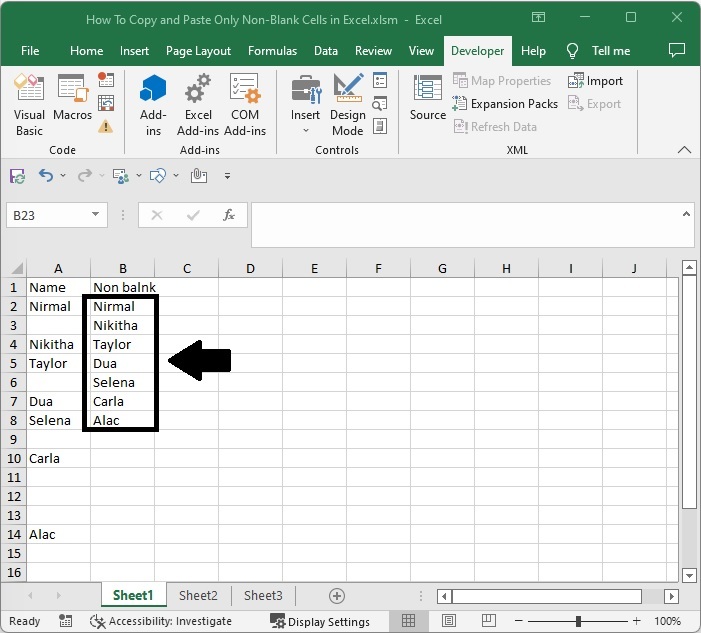Click the Macro Security warning icon
The width and height of the screenshot is (701, 633).
point(106,126)
